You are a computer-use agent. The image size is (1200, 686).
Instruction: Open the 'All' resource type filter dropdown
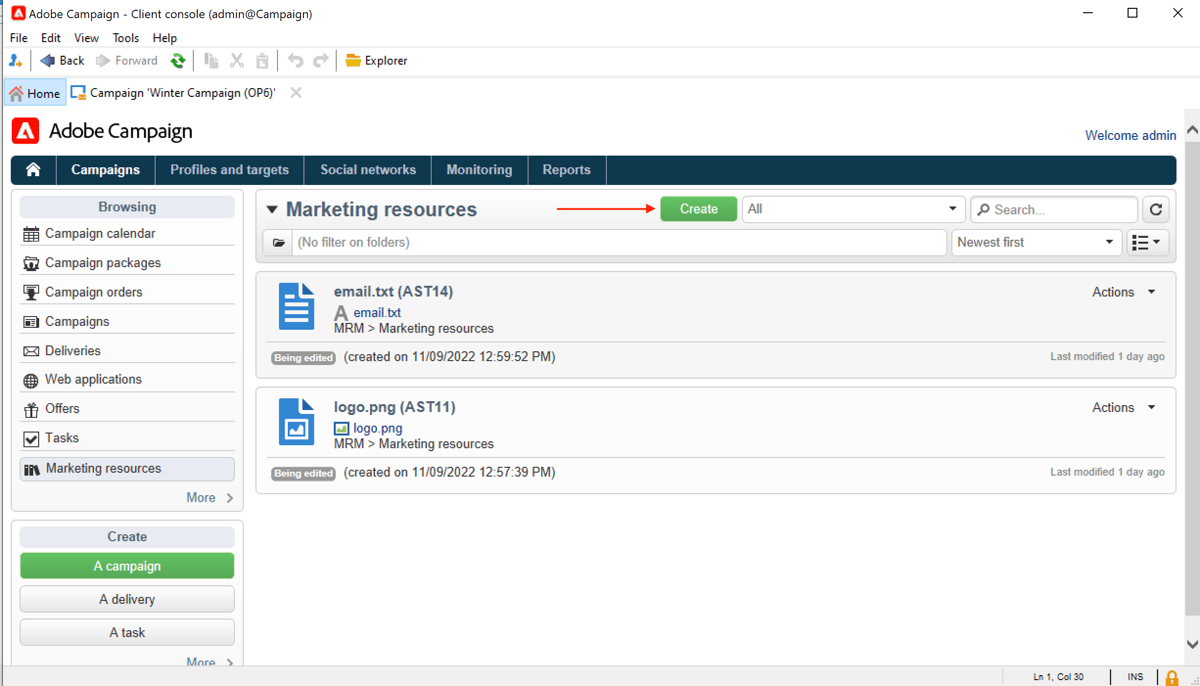click(853, 209)
